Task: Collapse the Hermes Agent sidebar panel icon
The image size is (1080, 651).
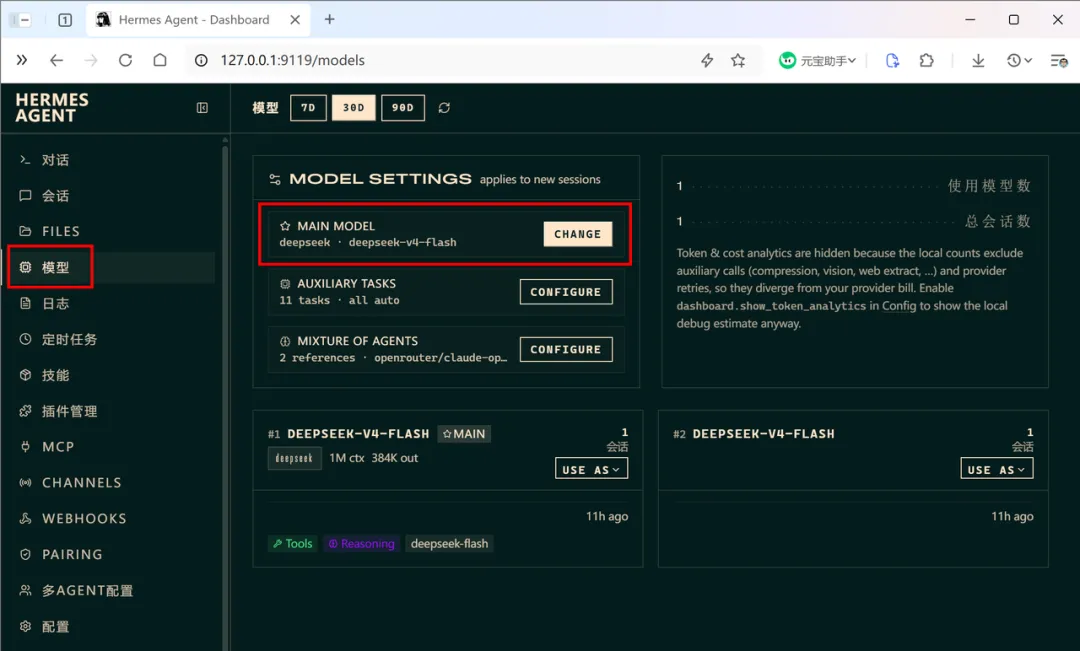Action: click(x=202, y=107)
